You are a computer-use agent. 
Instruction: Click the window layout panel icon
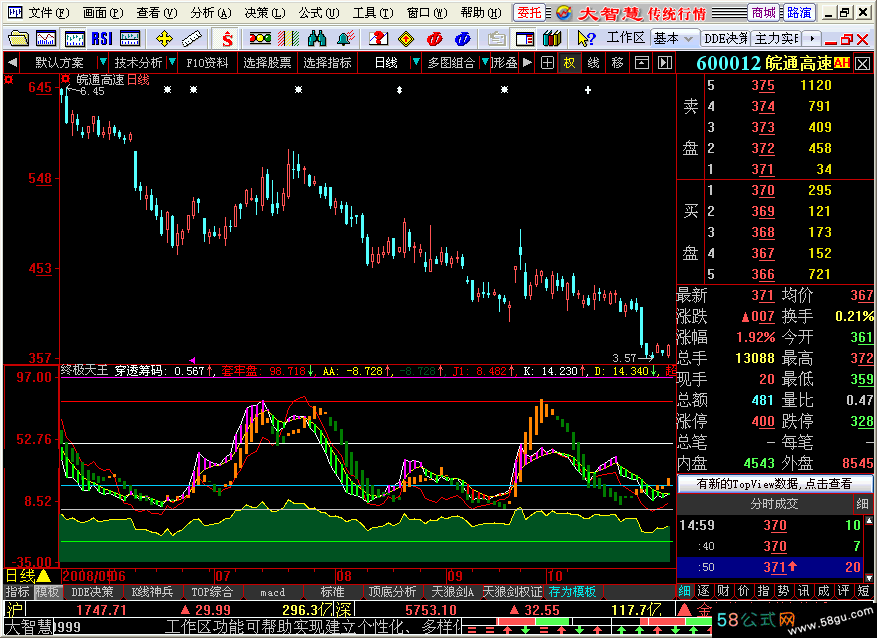[x=524, y=39]
